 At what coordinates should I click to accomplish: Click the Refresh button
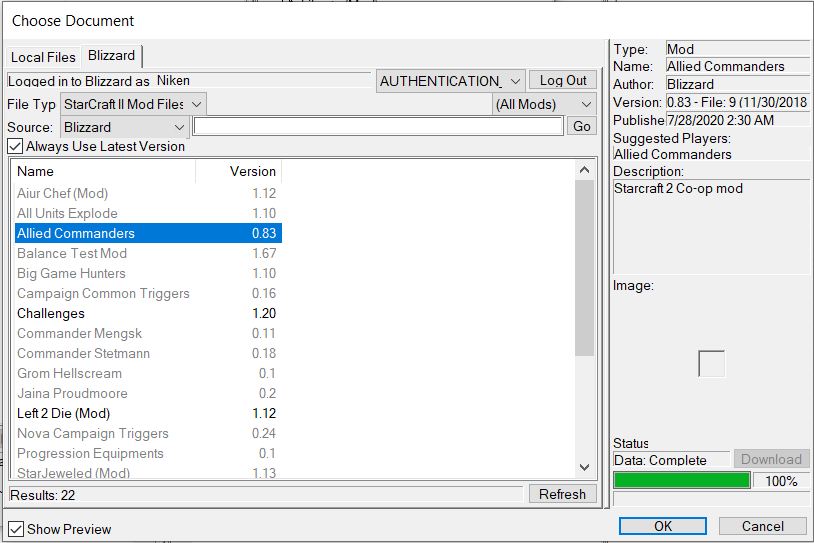(x=563, y=494)
